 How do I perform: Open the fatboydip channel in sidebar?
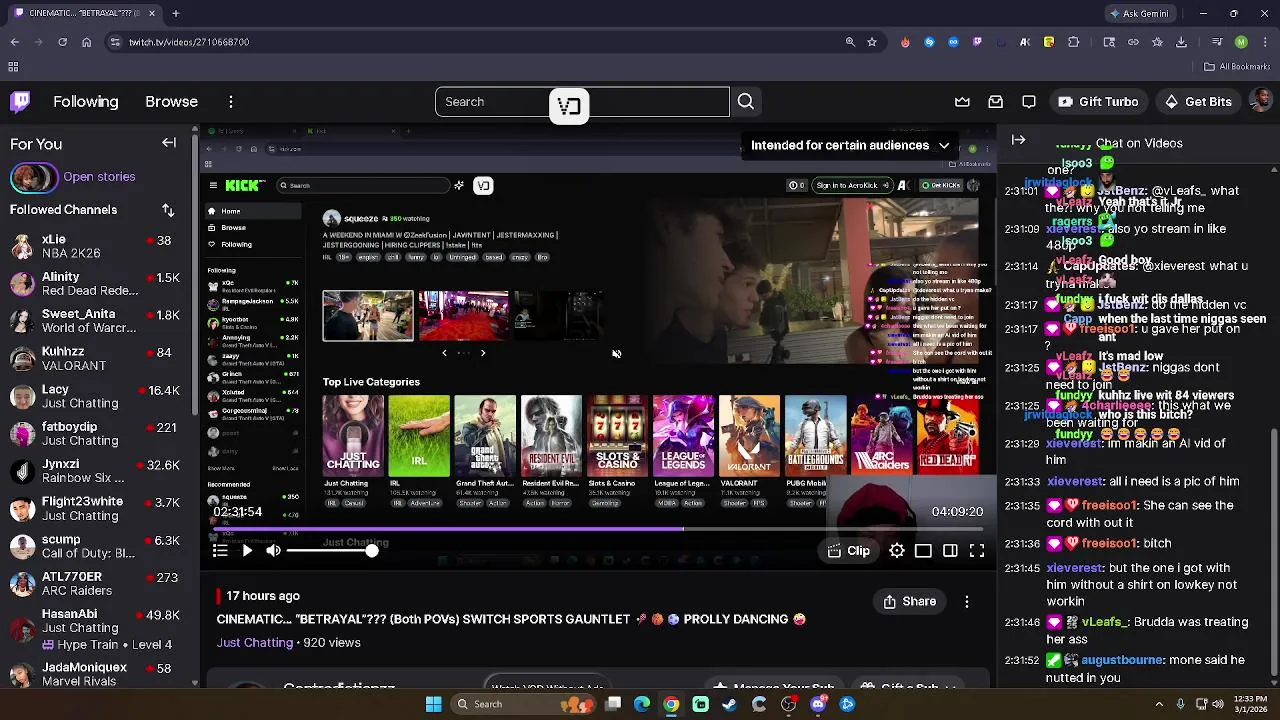[x=98, y=434]
